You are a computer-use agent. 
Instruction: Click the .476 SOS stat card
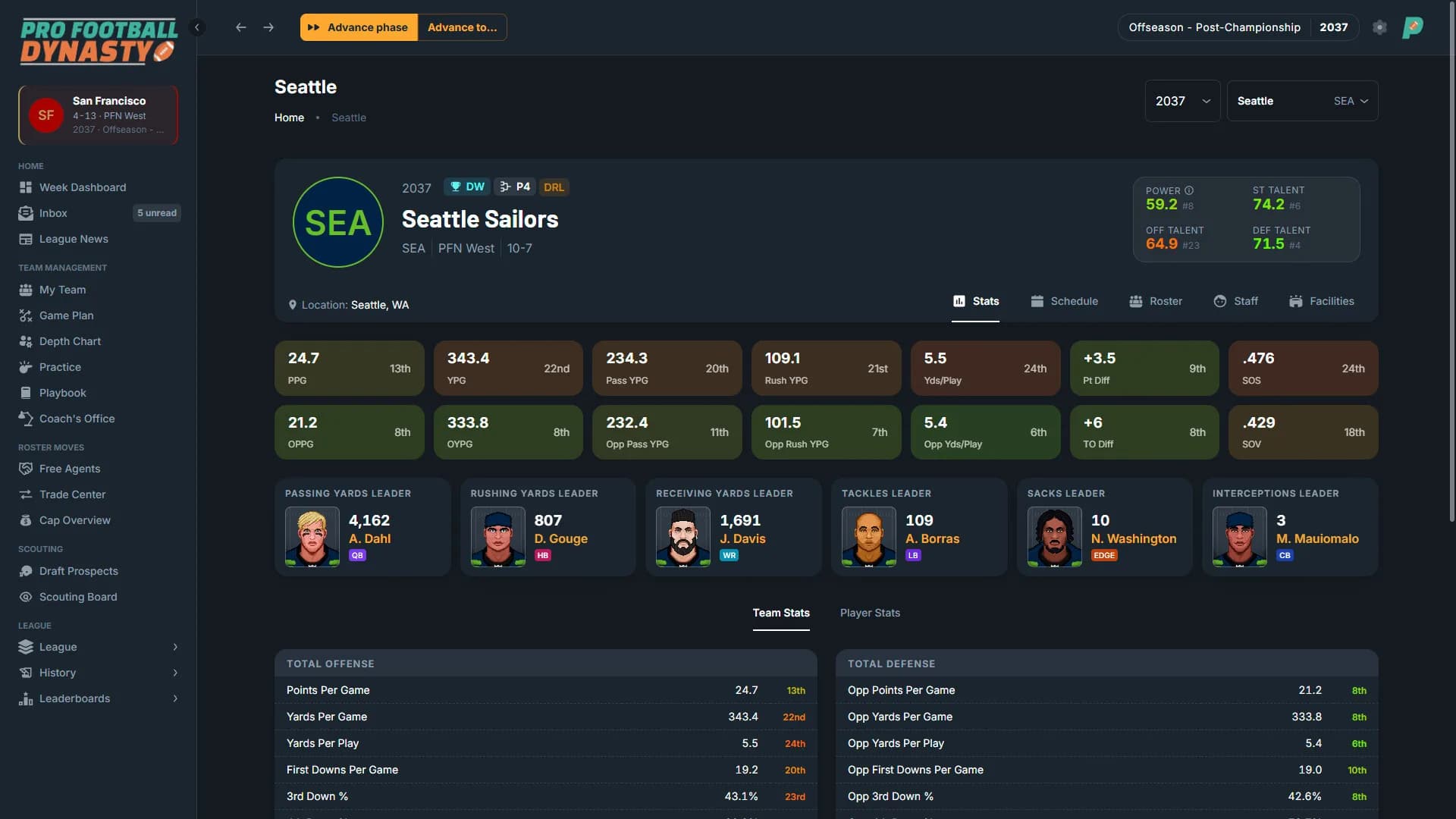1303,369
